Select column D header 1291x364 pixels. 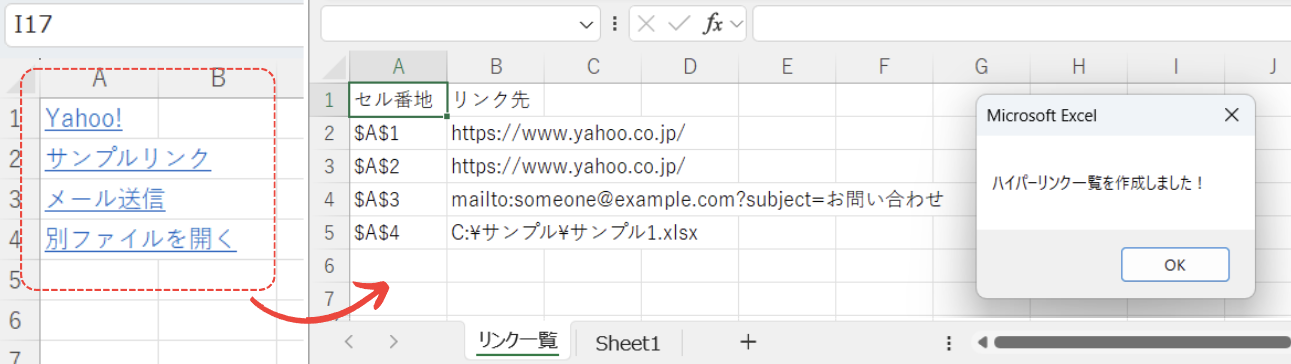(690, 66)
